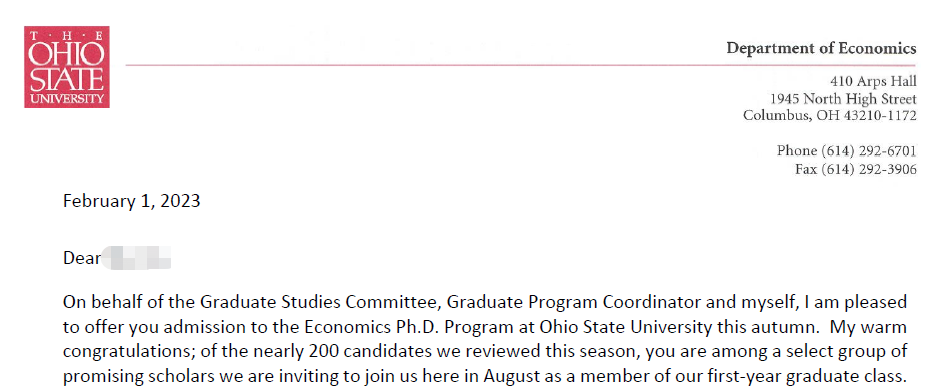Click the word Dear in the salutation
Image resolution: width=950 pixels, height=392 pixels.
point(82,258)
